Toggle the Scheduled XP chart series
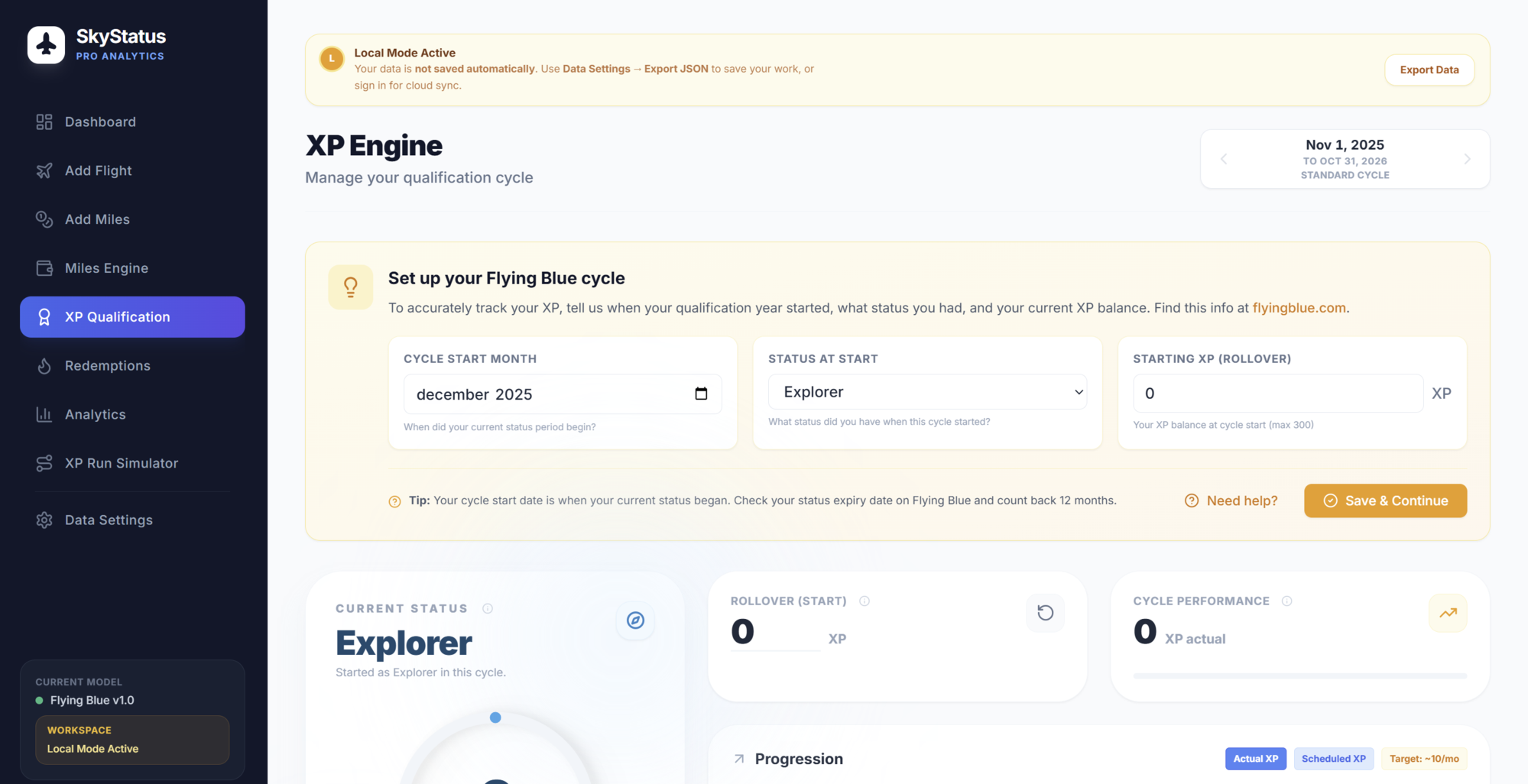The image size is (1528, 784). point(1333,759)
